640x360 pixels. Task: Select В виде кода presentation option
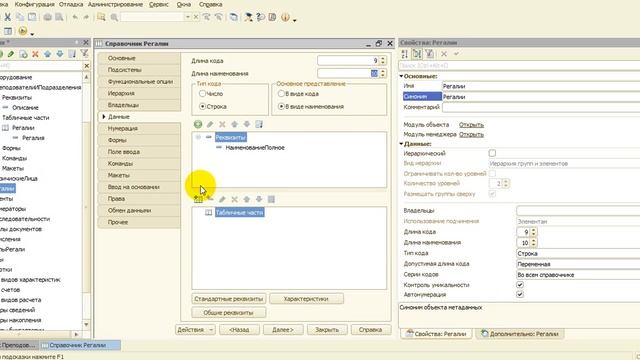coord(281,93)
